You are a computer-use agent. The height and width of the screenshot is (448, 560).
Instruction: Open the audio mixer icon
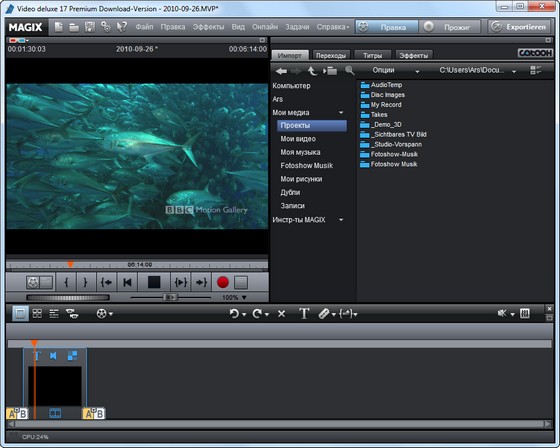tap(525, 314)
